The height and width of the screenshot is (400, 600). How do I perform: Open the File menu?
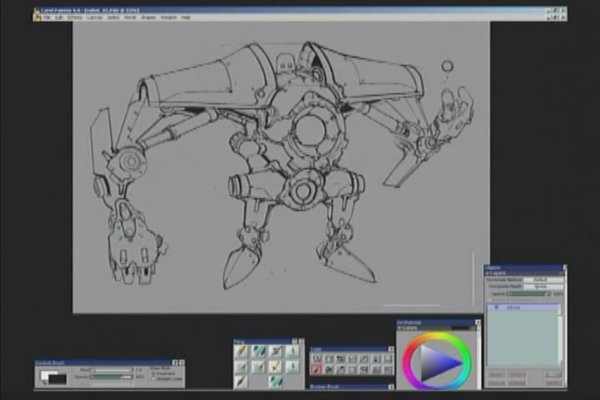point(47,18)
